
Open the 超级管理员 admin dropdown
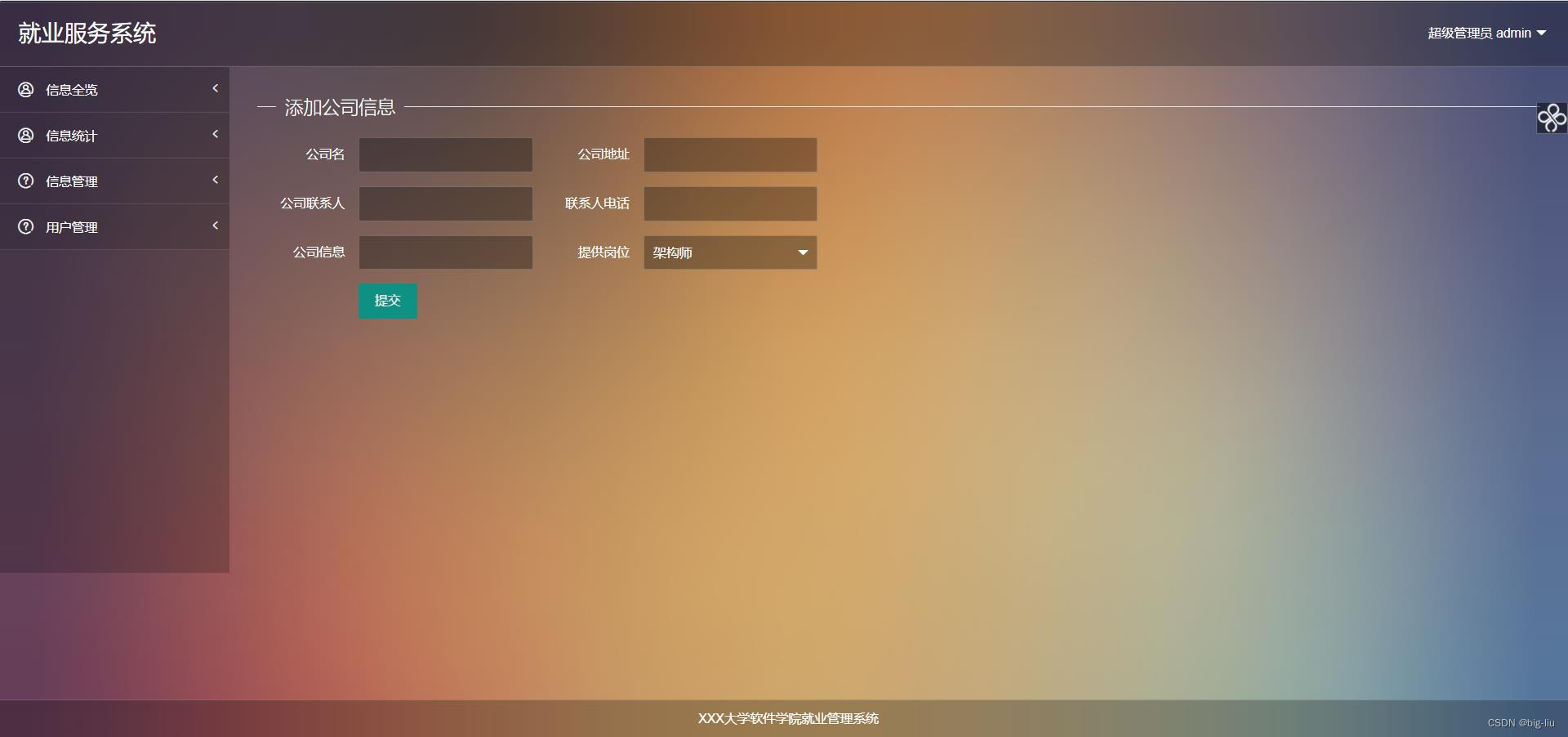(x=1486, y=33)
